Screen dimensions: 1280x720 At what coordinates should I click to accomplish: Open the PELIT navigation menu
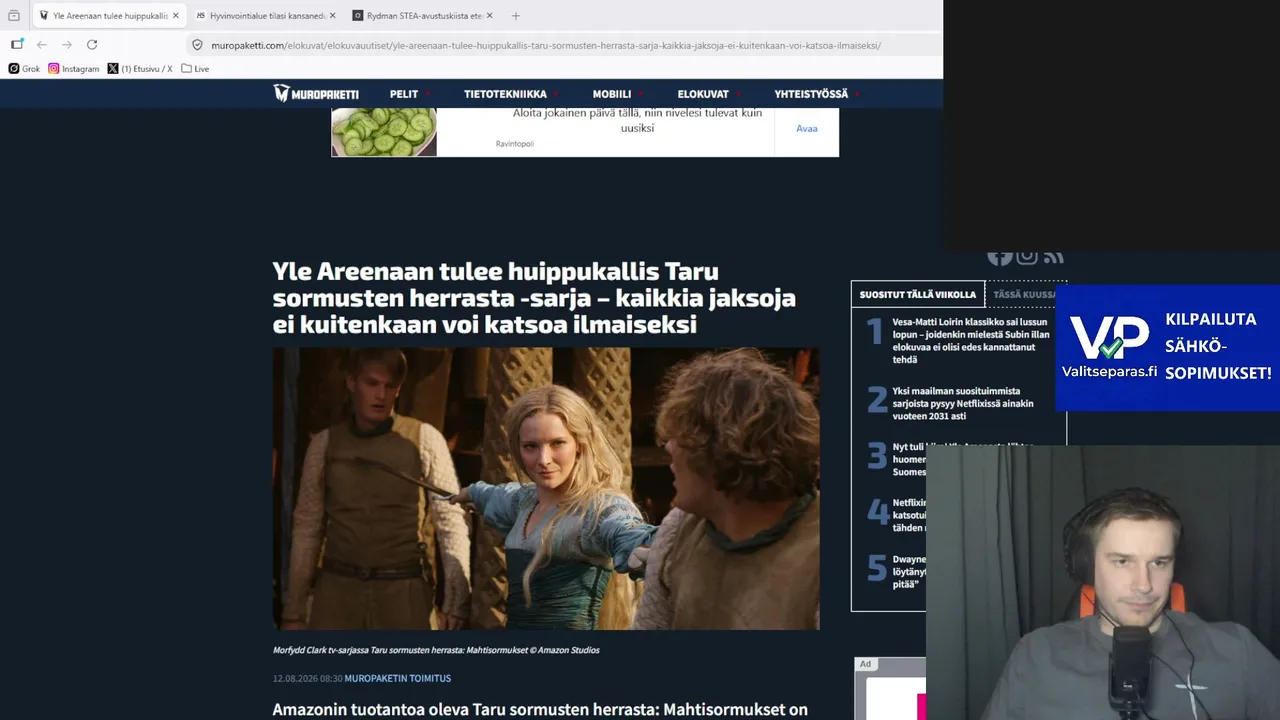point(404,94)
